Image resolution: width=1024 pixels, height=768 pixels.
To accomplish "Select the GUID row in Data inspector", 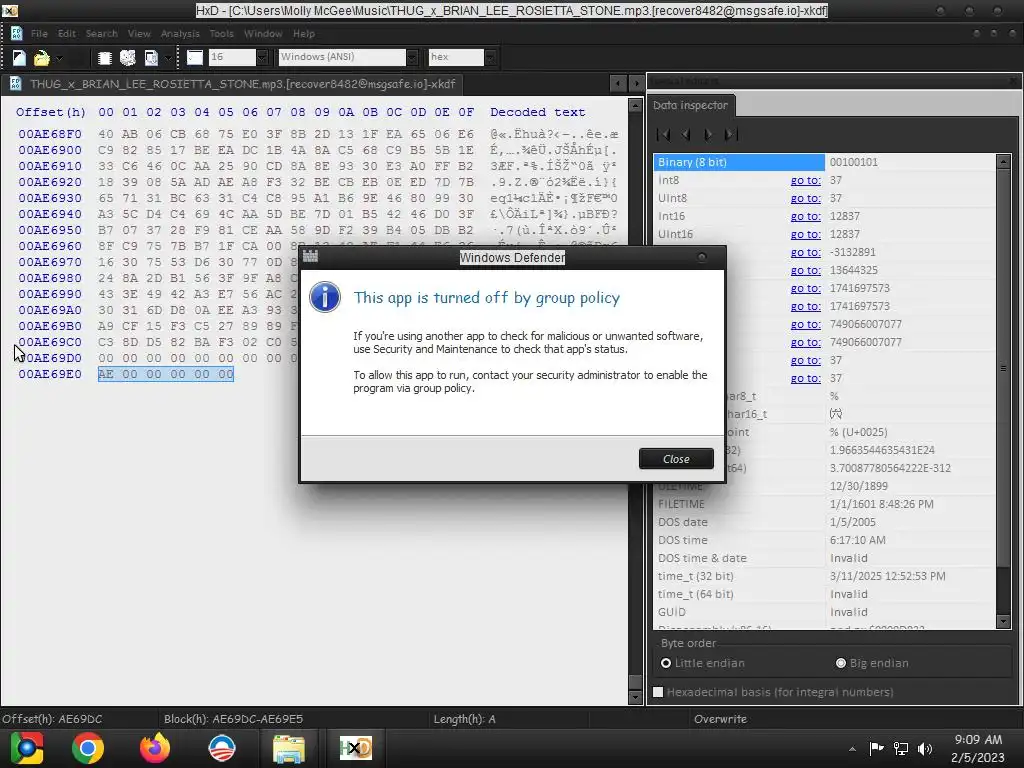I will (824, 612).
